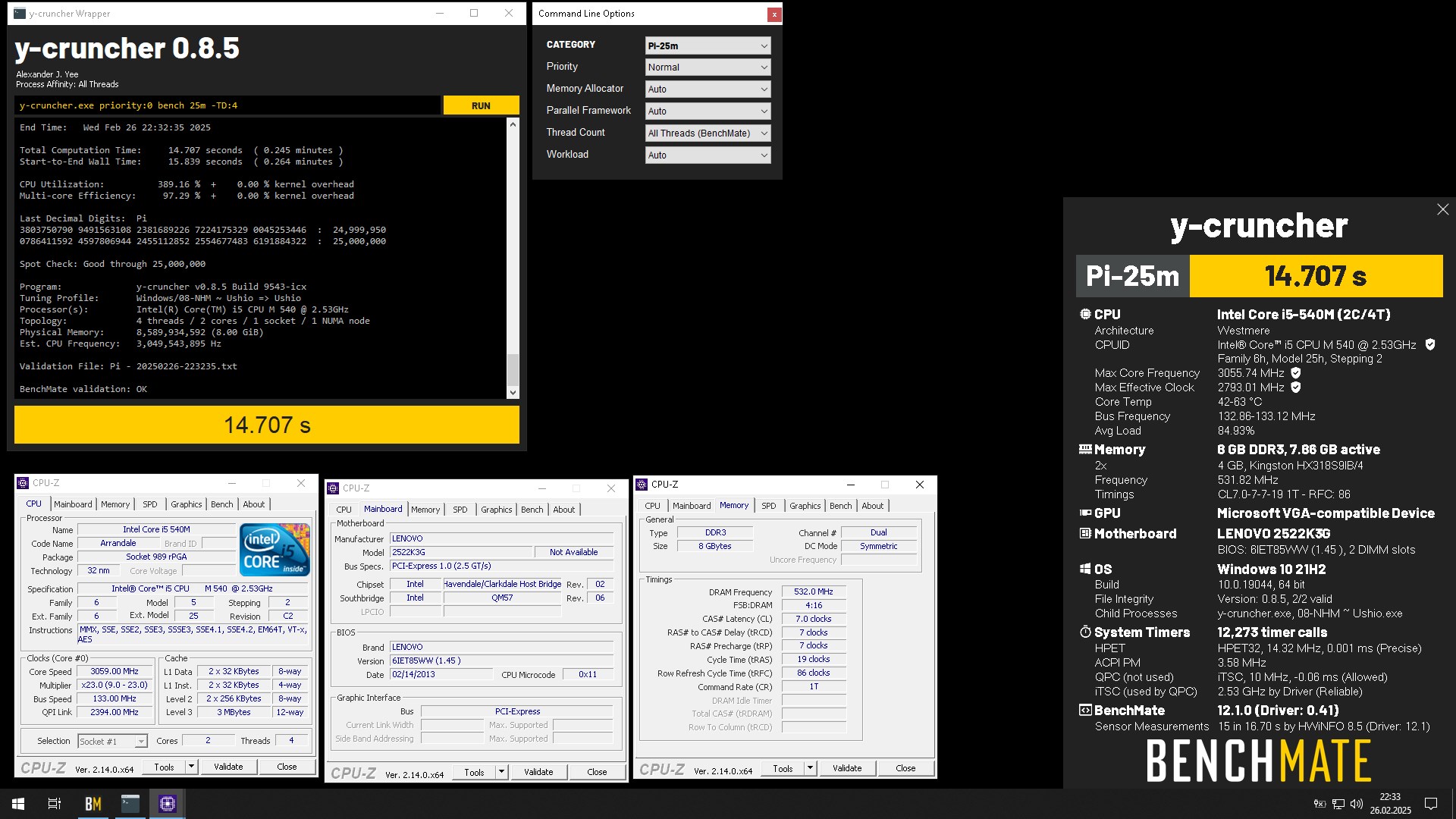Viewport: 1456px width, 819px height.
Task: Close the BenchMate result panel
Action: tap(1442, 209)
